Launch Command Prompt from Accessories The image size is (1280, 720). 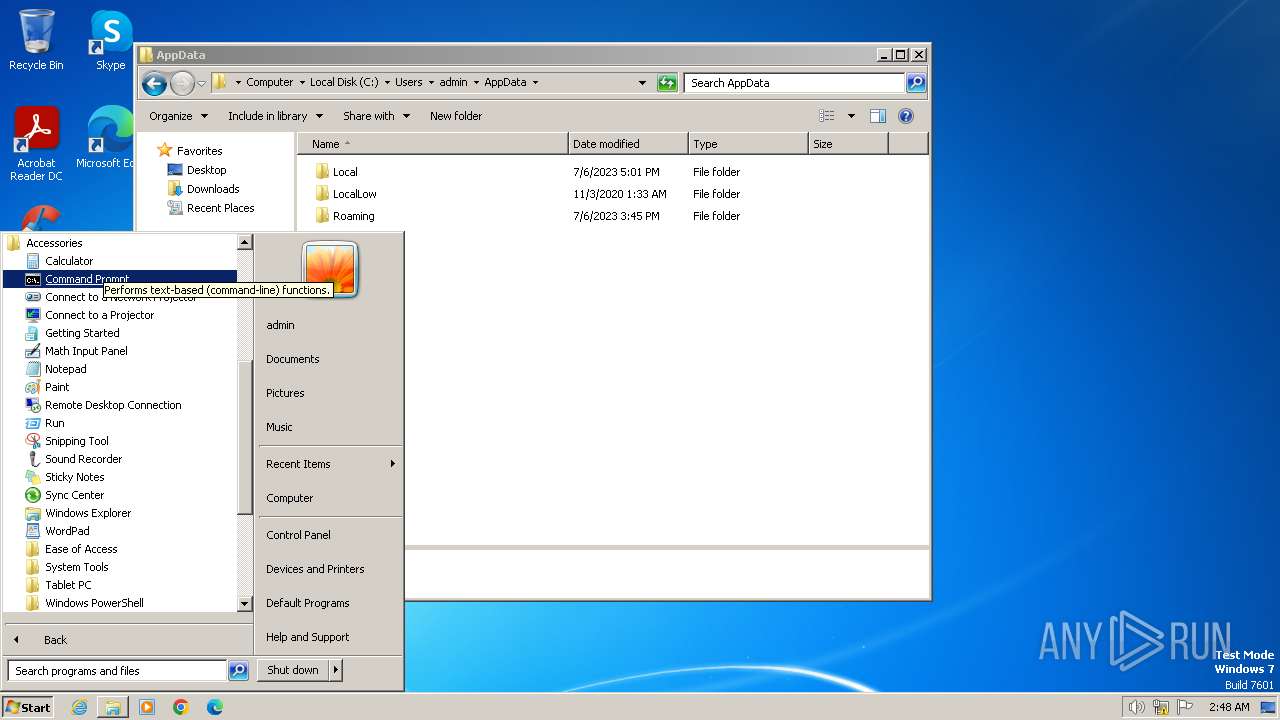point(87,279)
